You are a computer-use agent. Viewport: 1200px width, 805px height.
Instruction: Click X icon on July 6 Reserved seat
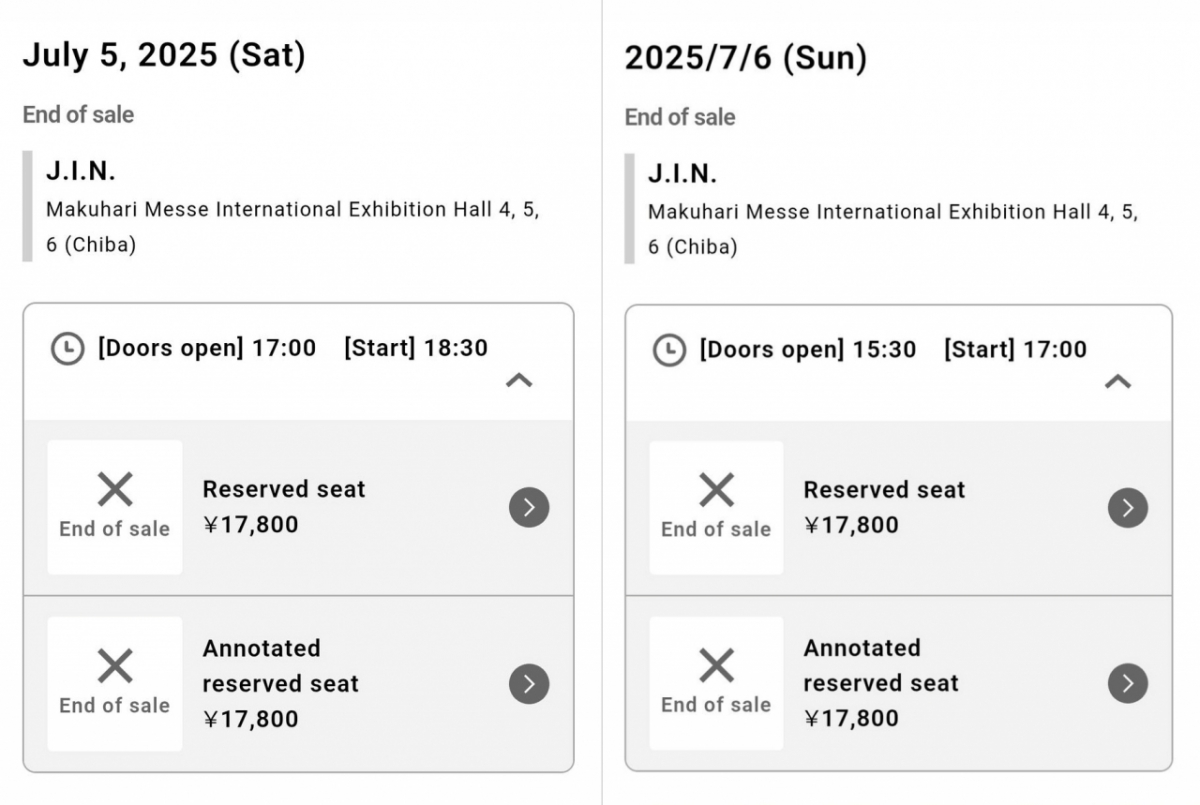click(x=716, y=490)
